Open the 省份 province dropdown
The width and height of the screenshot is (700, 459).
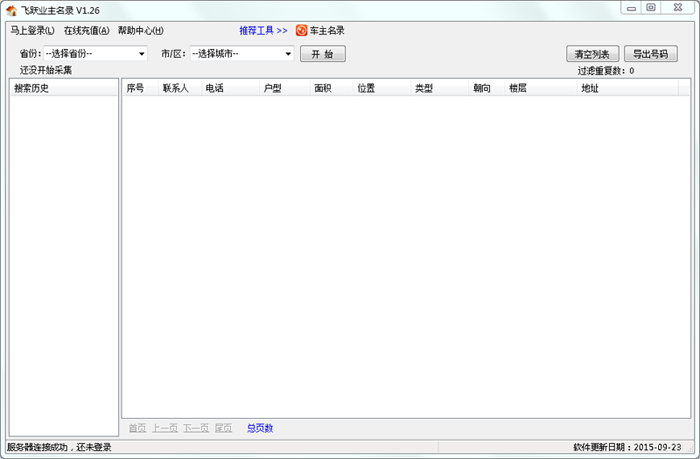click(x=95, y=53)
